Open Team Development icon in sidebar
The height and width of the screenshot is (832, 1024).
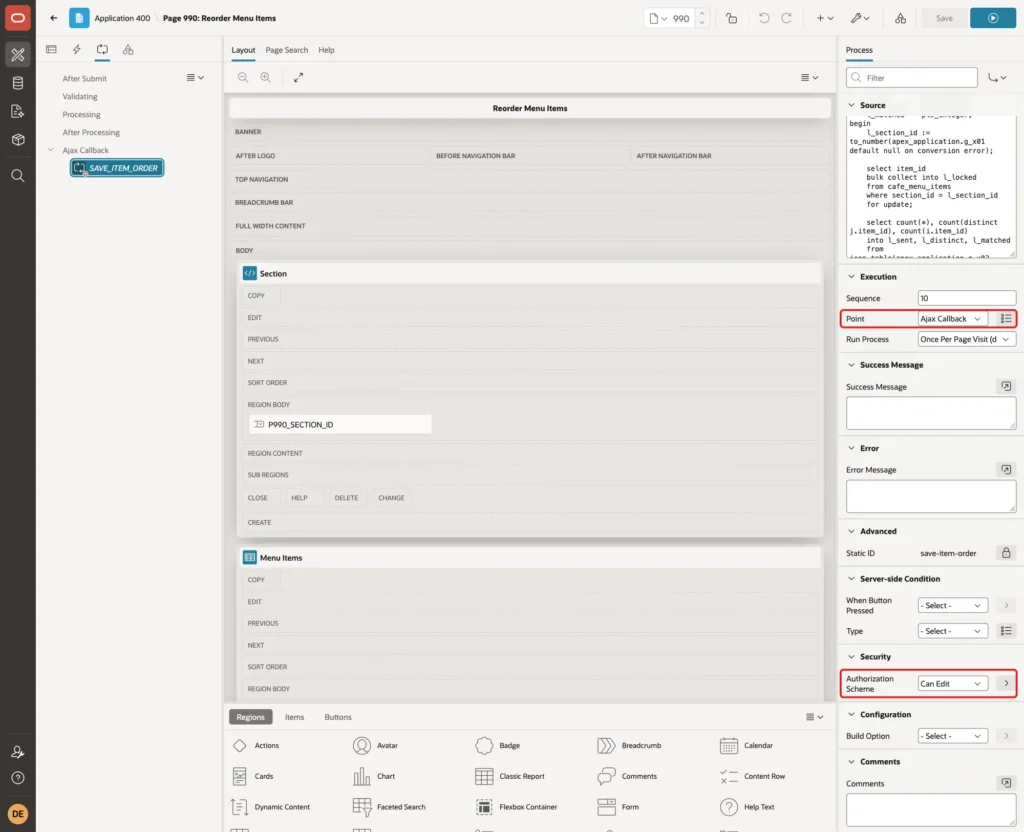point(18,112)
